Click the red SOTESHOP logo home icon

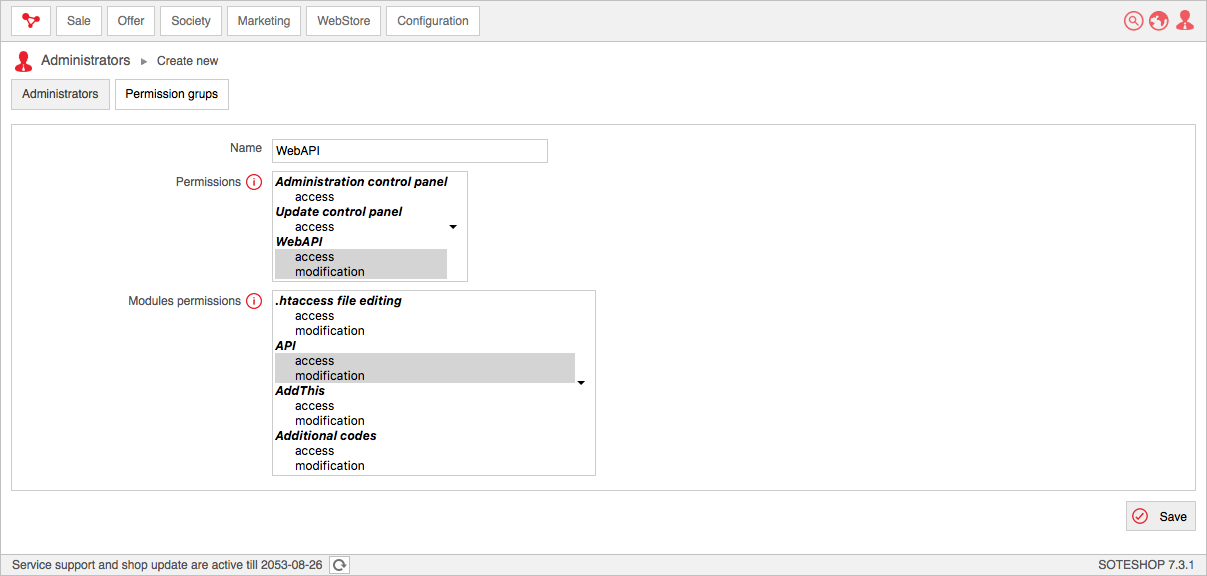coord(31,21)
